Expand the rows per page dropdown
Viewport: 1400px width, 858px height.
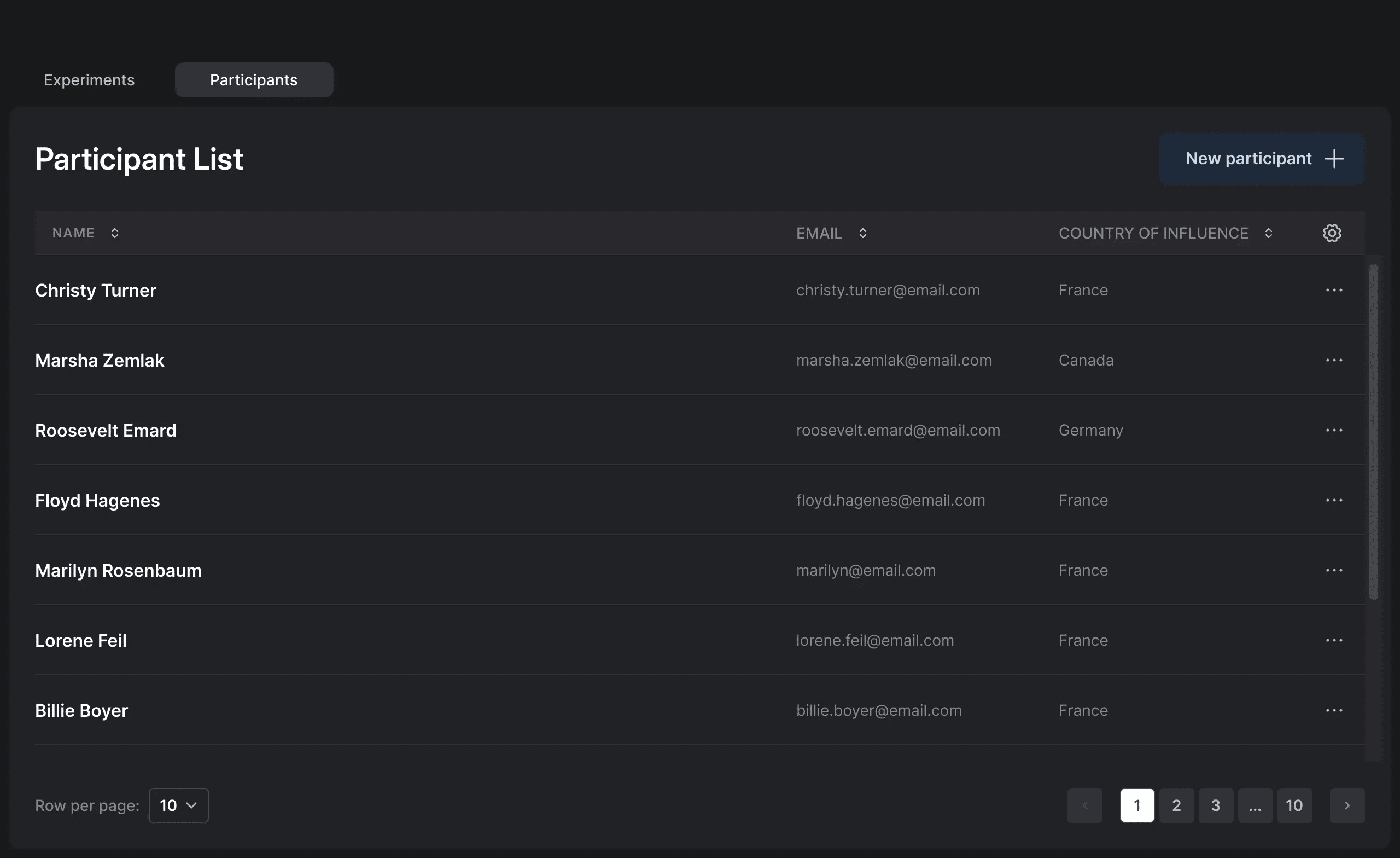178,805
